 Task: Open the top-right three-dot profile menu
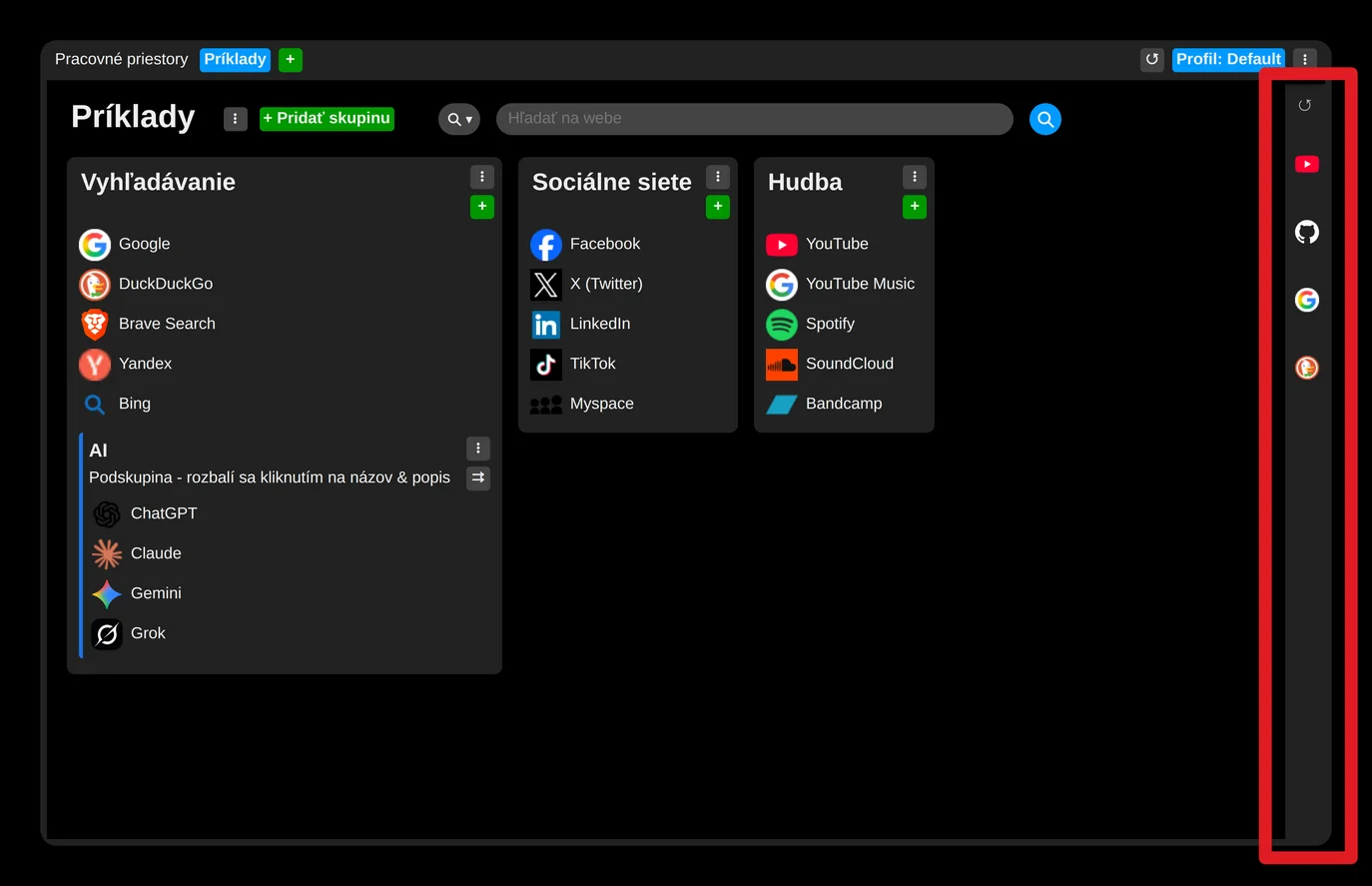pos(1304,59)
